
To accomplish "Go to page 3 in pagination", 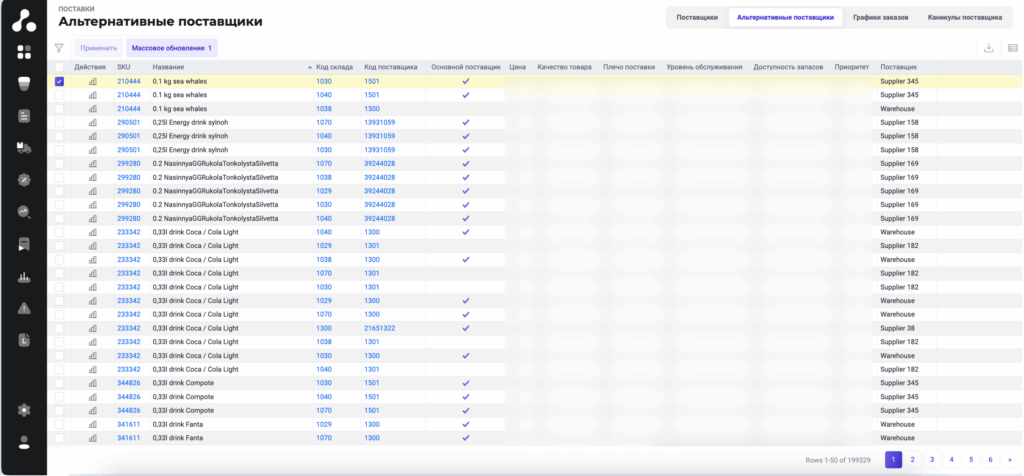I will (932, 459).
